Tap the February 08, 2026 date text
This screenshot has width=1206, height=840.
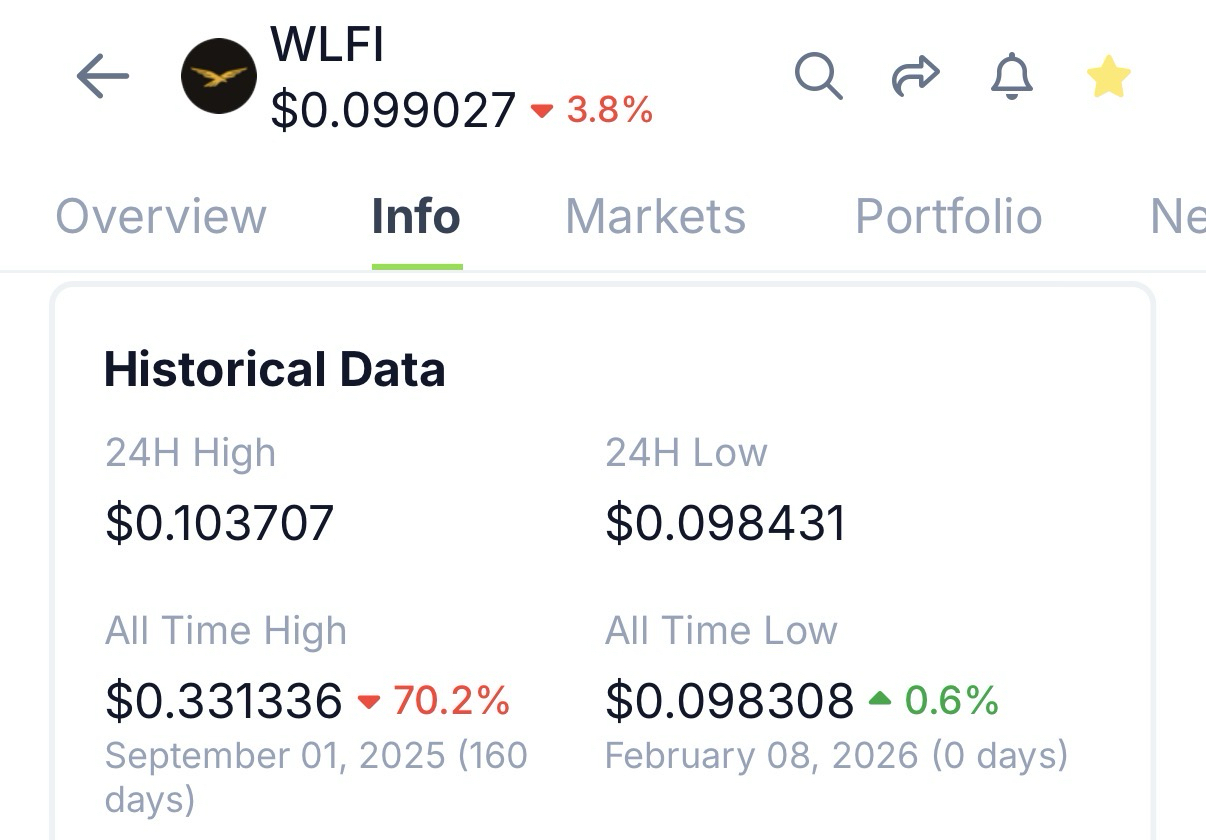coord(761,755)
